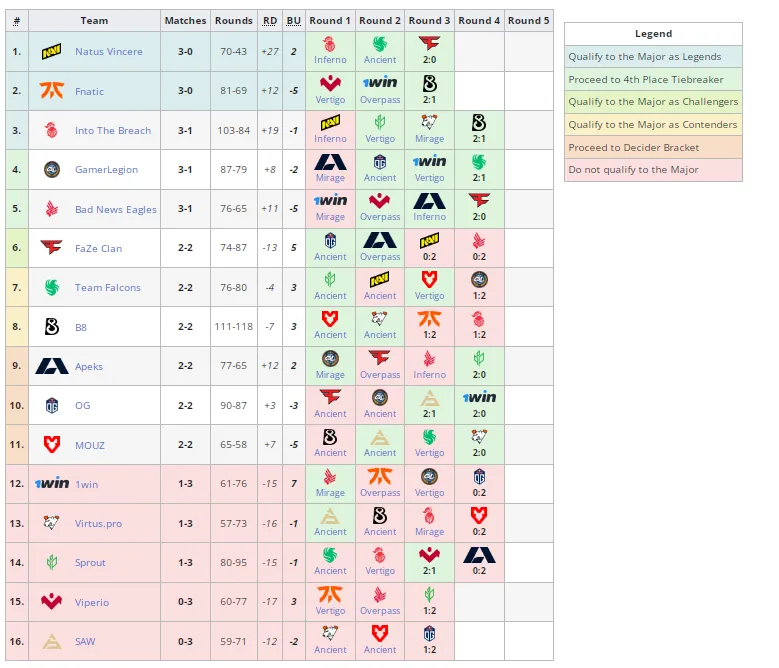
Task: Click the Viperio logo in row 15
Action: [52, 601]
